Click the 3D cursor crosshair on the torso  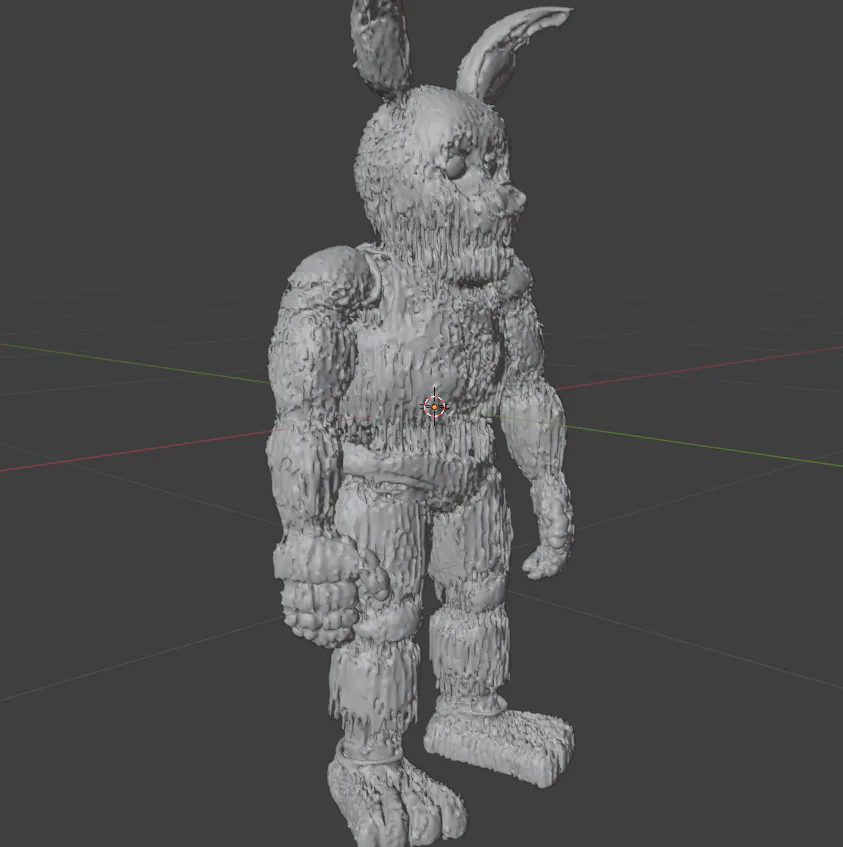click(435, 406)
